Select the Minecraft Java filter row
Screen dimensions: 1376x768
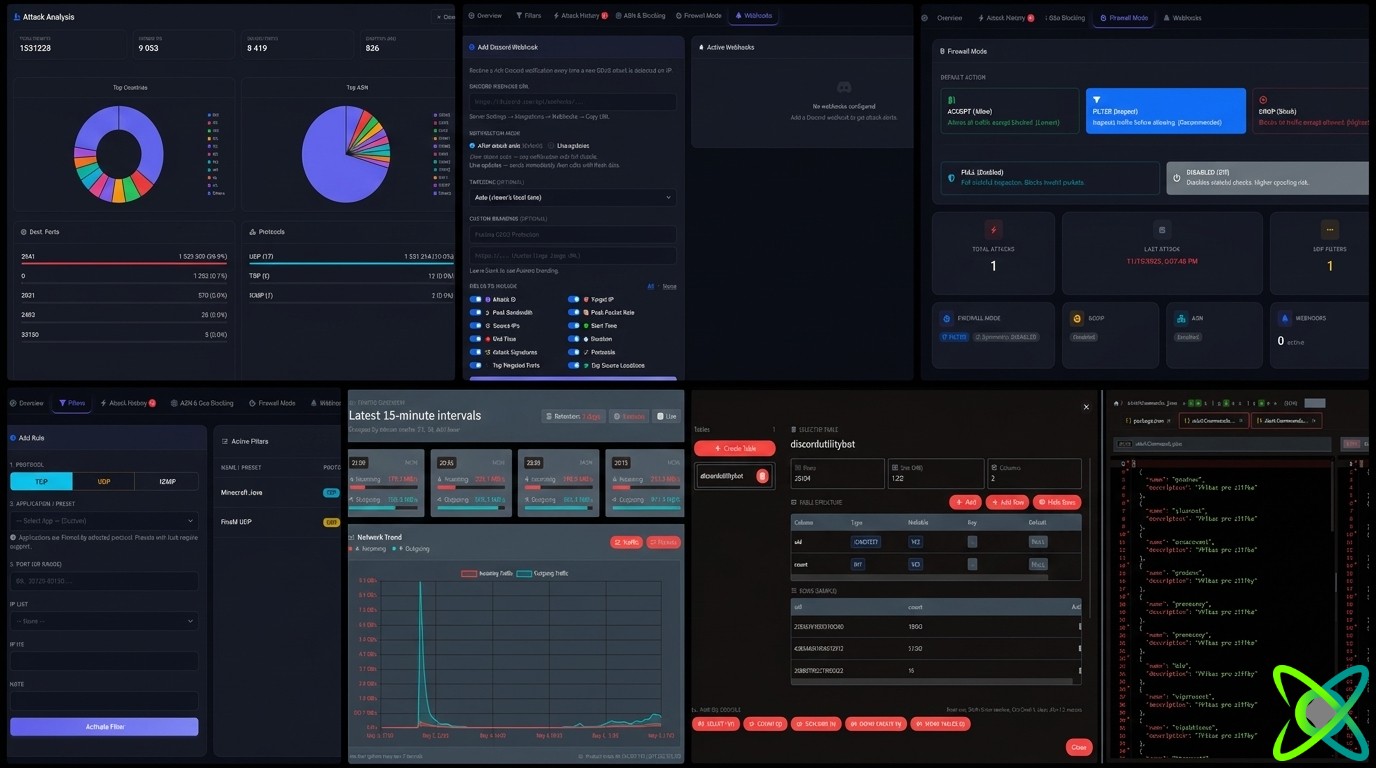pyautogui.click(x=279, y=493)
